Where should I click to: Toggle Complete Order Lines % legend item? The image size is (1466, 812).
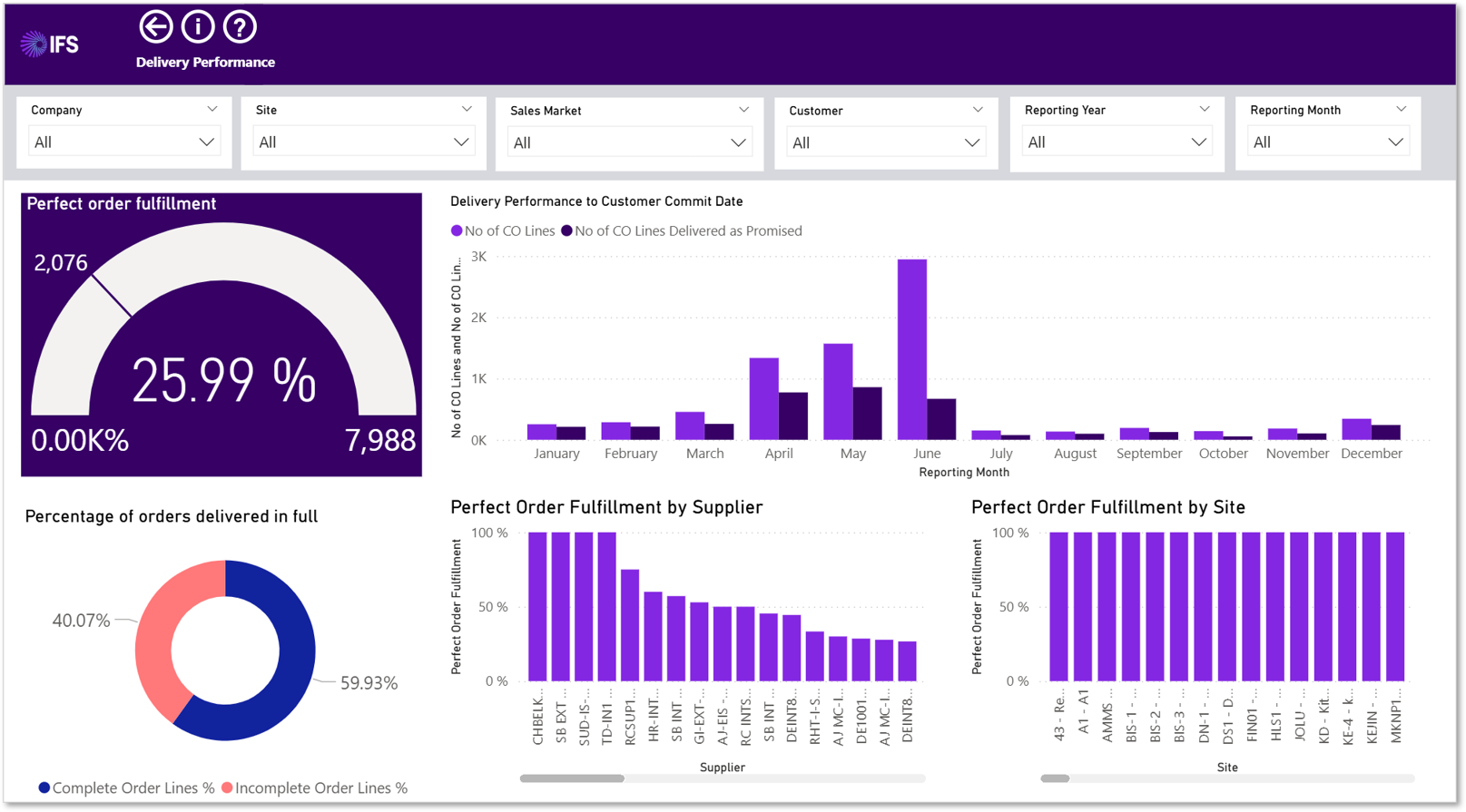[126, 788]
